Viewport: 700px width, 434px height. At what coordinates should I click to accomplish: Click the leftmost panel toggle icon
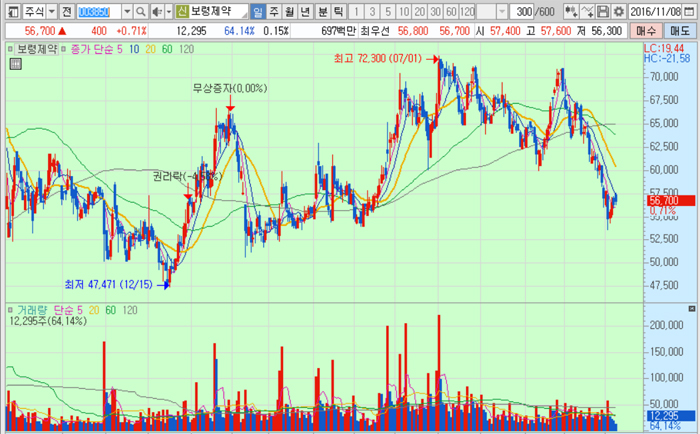10,11
